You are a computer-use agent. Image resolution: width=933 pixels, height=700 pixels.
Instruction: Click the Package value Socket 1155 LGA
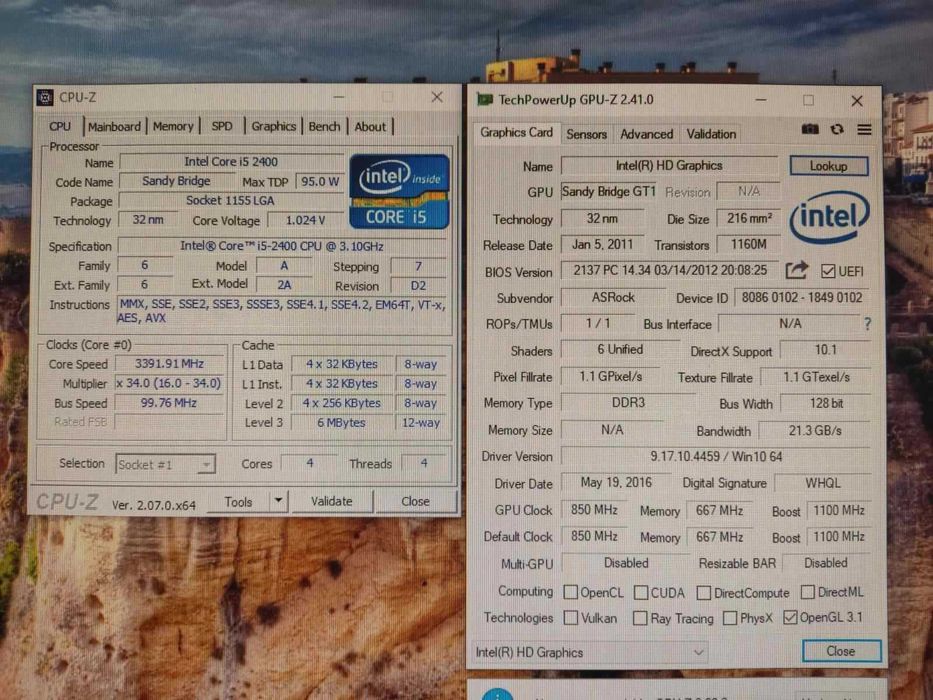(230, 201)
